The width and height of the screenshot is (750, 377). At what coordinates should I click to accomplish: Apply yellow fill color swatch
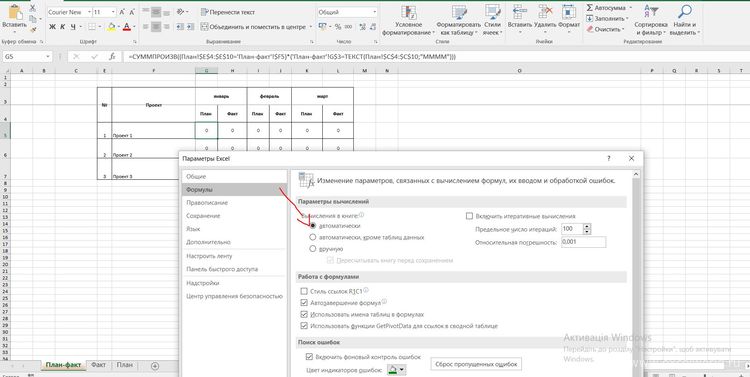tap(111, 27)
